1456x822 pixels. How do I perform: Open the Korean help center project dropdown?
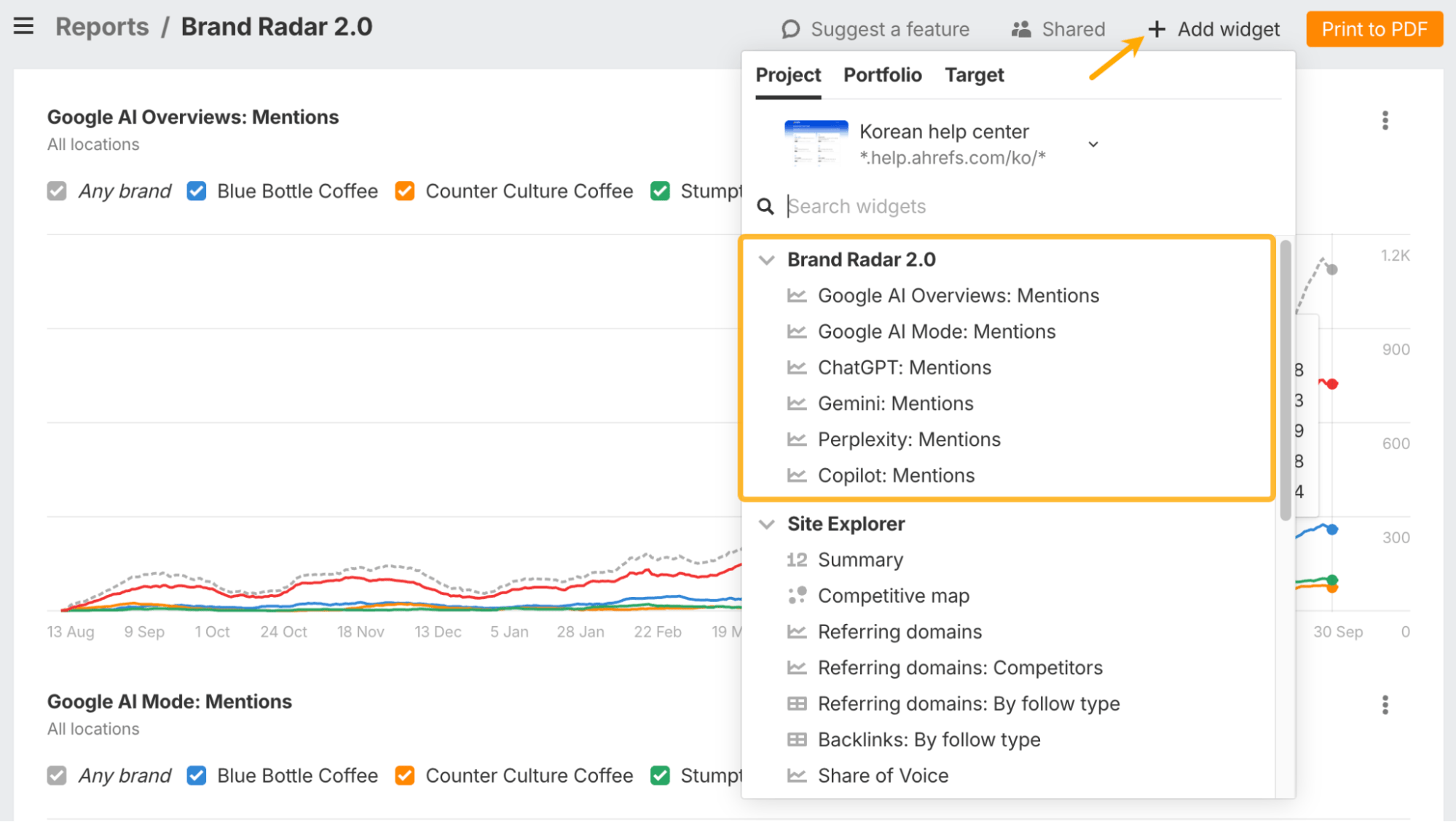(x=1093, y=144)
